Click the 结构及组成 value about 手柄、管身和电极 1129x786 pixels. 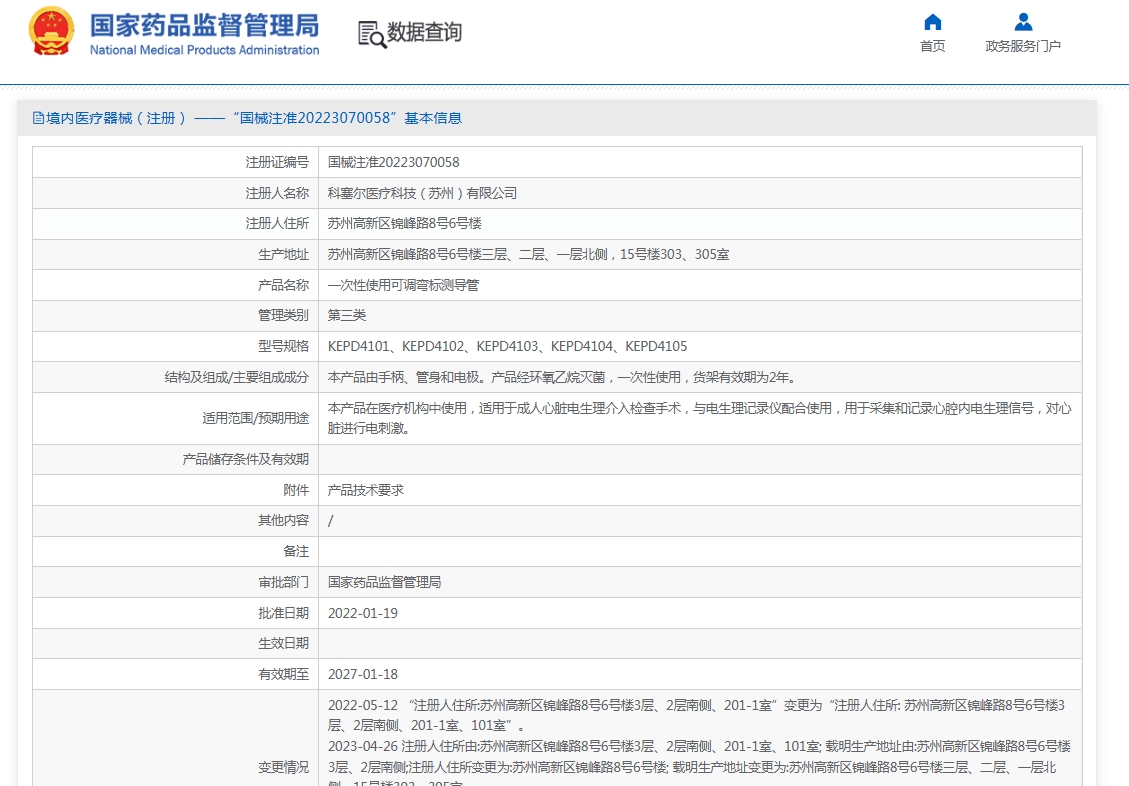562,377
